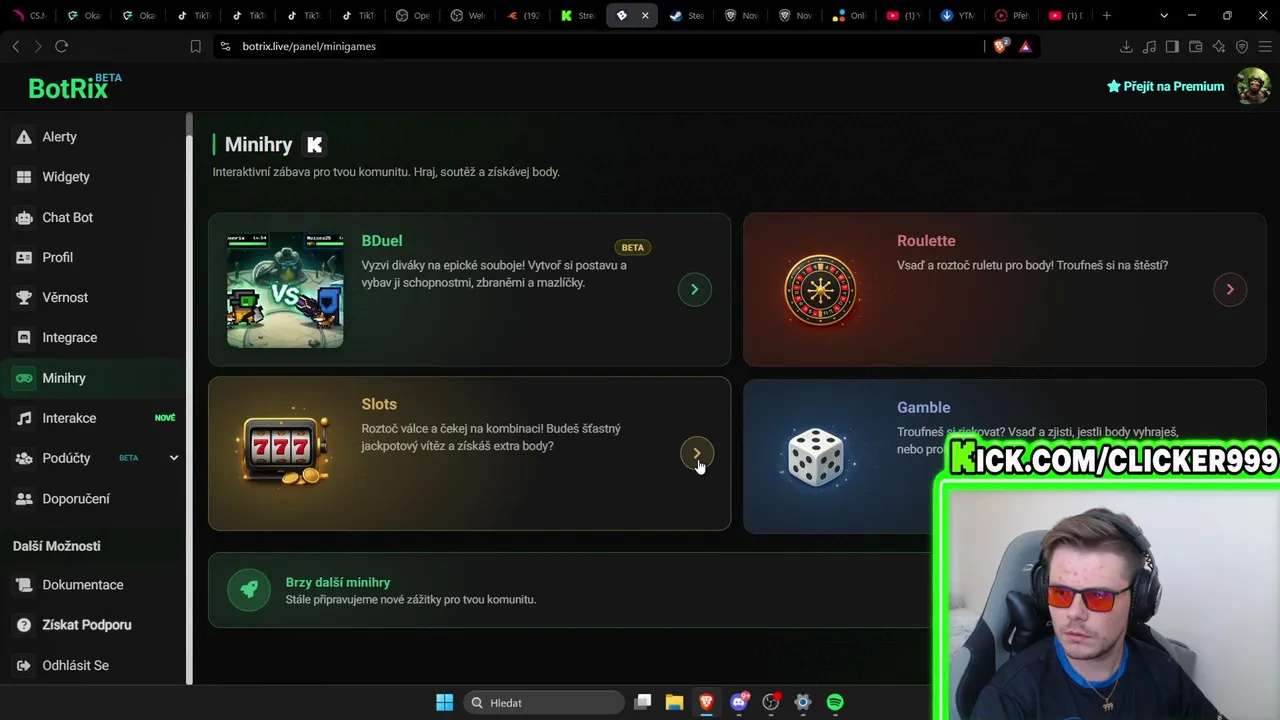
Task: Switch to the Steam browser tab
Action: (686, 15)
